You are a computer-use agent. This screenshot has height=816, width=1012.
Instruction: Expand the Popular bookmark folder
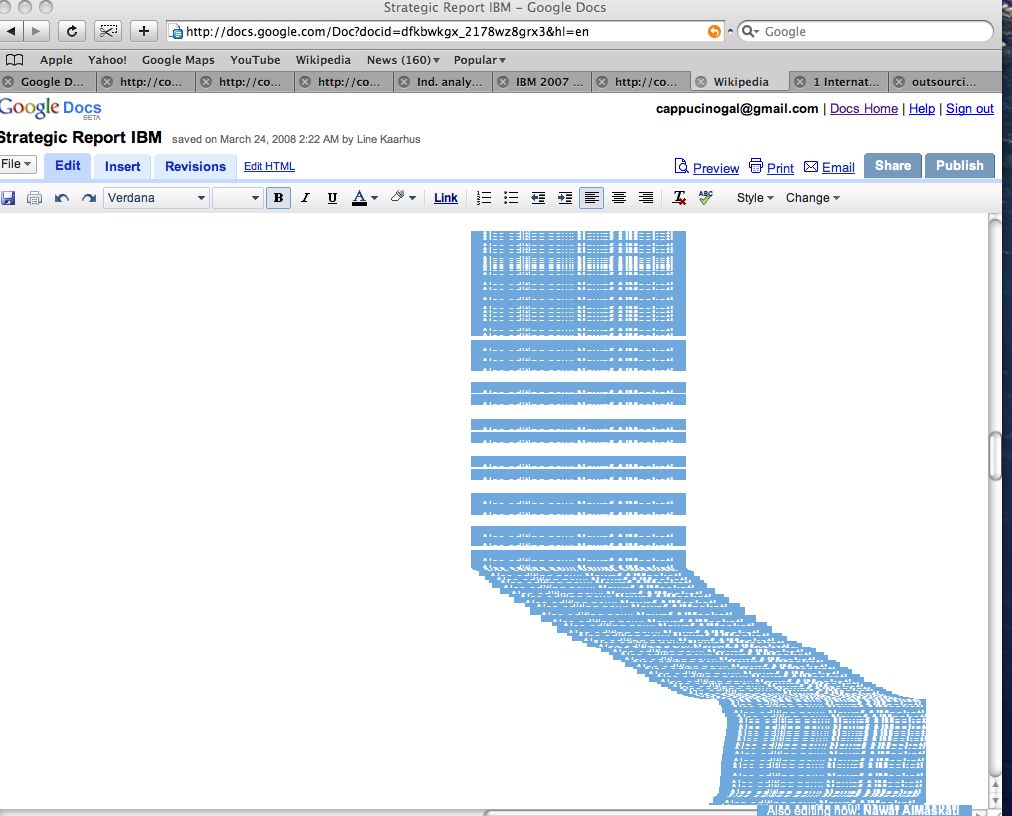tap(480, 60)
